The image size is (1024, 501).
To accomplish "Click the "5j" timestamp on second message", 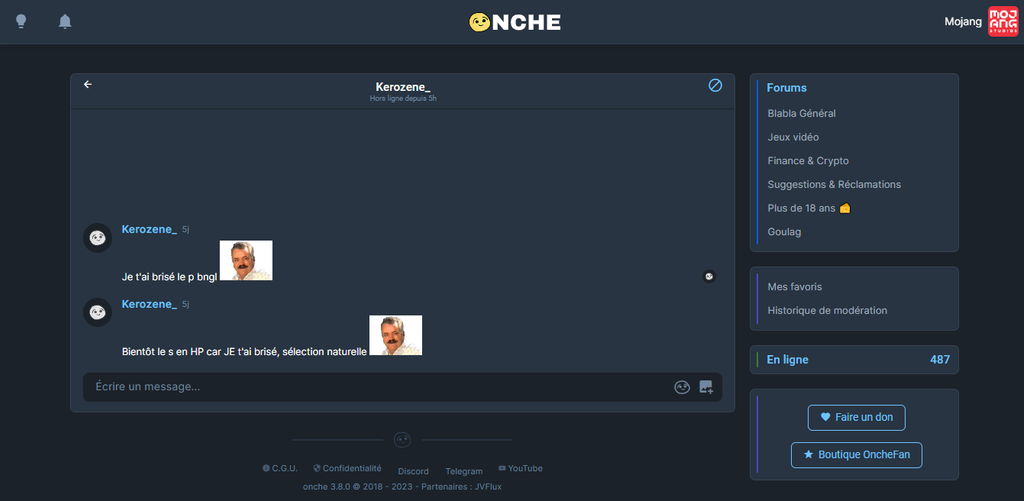I will [x=185, y=304].
